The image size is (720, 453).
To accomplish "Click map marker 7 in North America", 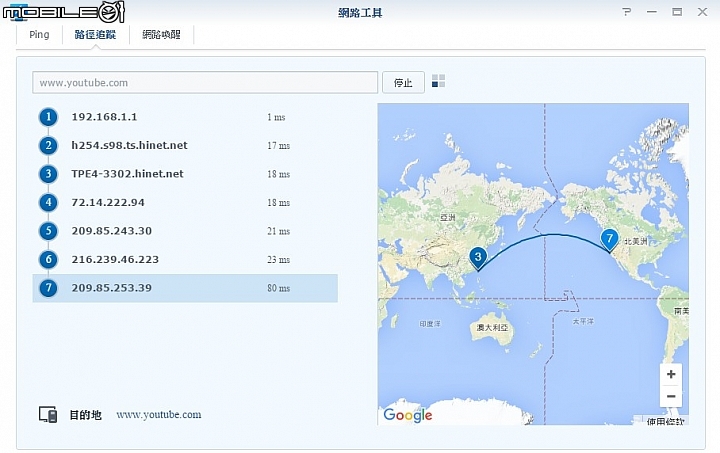I will click(609, 240).
